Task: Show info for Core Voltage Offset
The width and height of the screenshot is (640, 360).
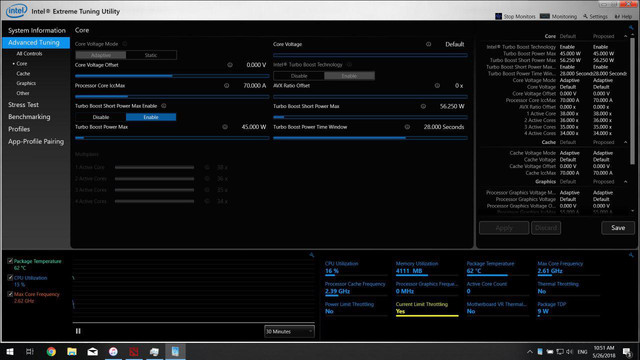Action: (230, 65)
